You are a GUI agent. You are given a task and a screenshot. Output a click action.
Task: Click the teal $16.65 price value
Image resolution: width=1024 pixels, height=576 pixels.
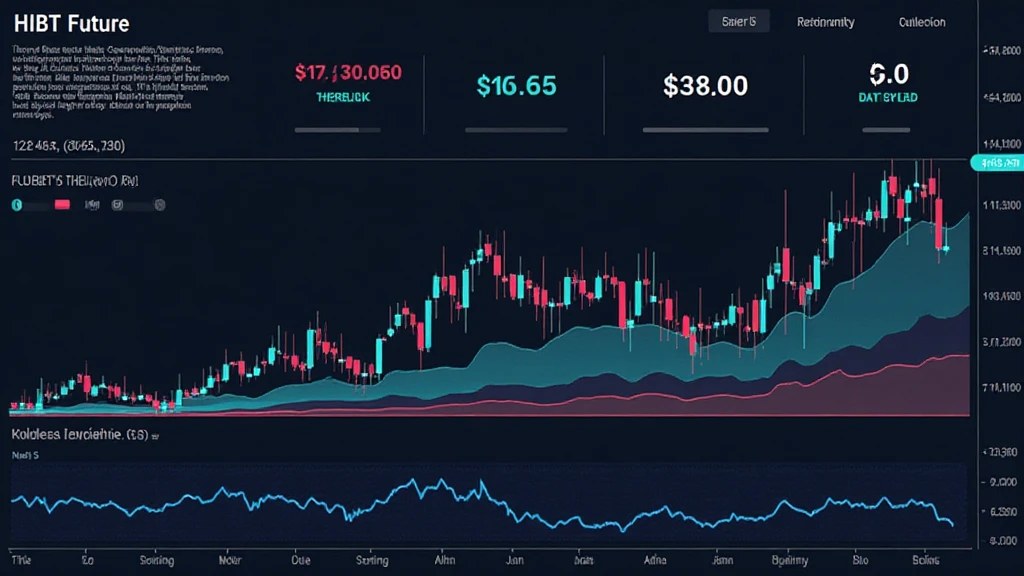tap(516, 86)
